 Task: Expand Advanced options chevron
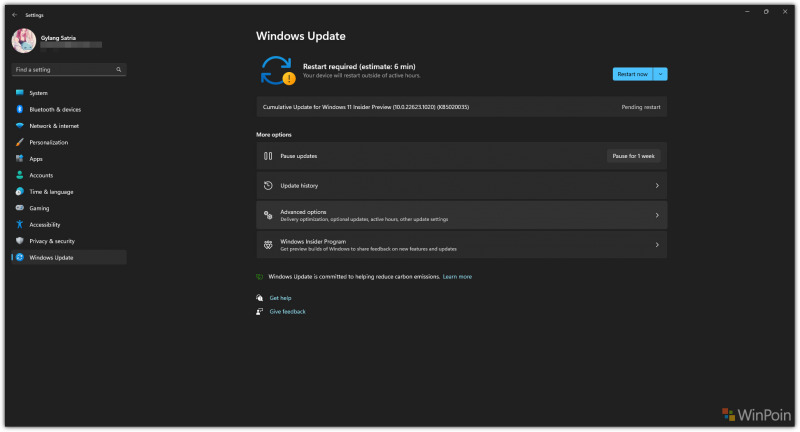(x=657, y=215)
